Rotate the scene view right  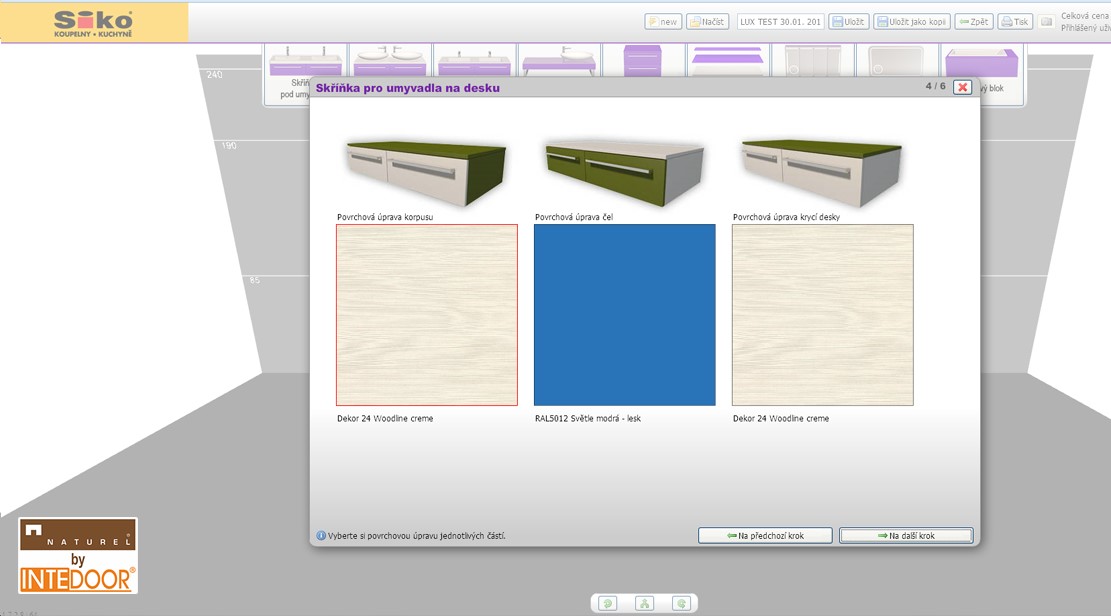[681, 603]
